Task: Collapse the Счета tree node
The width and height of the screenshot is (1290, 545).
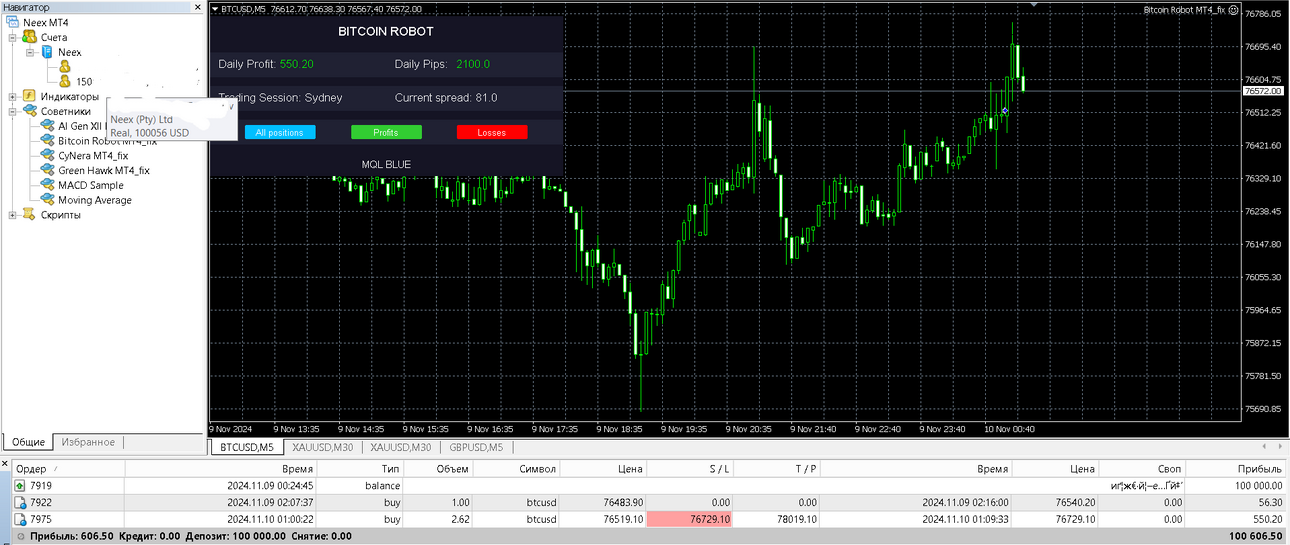Action: tap(12, 37)
